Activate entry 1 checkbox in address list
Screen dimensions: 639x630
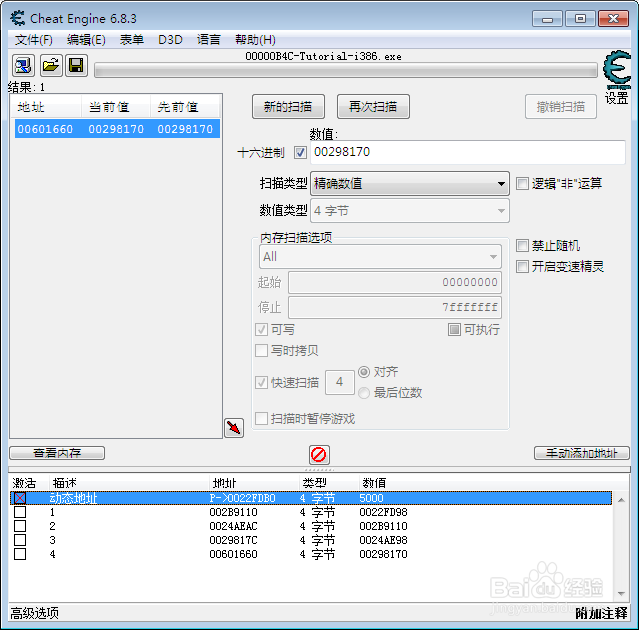pos(20,512)
